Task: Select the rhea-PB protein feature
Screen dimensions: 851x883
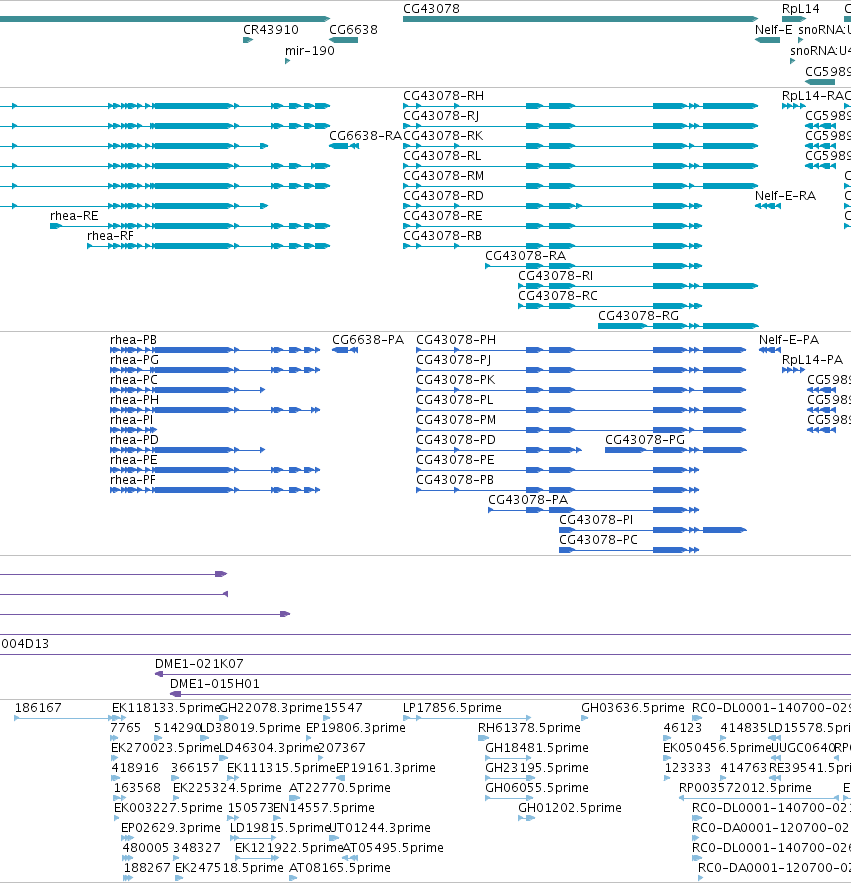Action: 215,350
